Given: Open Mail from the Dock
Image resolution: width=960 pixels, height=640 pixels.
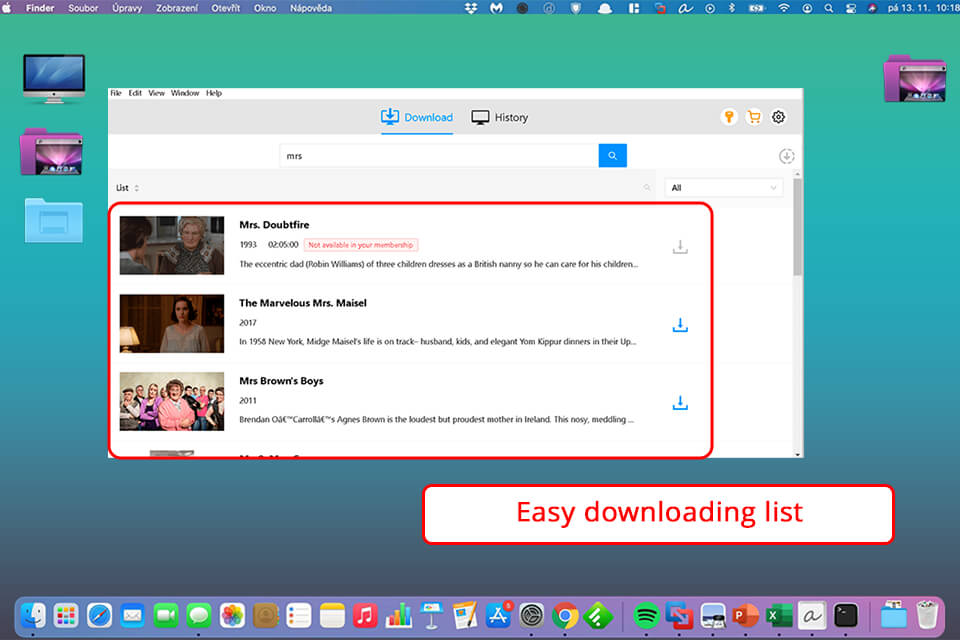Looking at the screenshot, I should coord(132,616).
